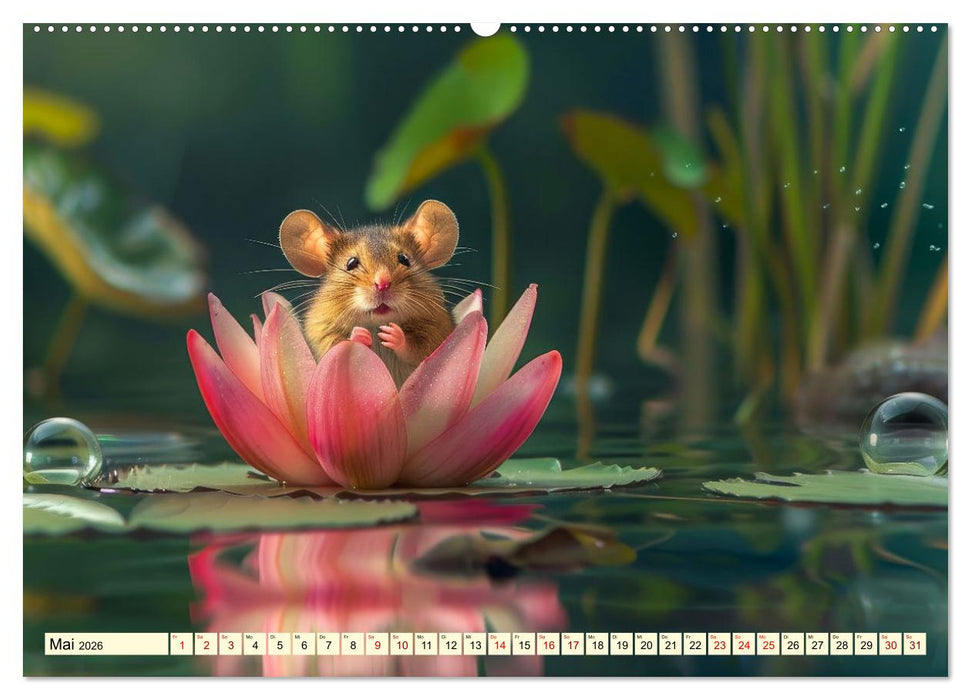
Task: Select day 25 in the calendar strip
Action: (767, 644)
